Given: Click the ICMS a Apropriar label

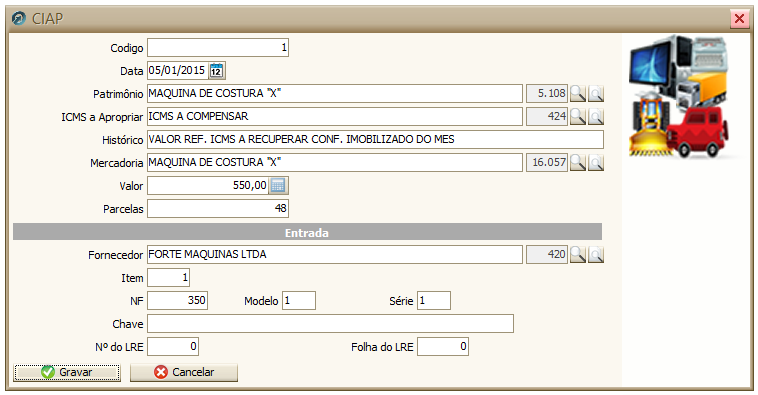Looking at the screenshot, I should (102, 117).
